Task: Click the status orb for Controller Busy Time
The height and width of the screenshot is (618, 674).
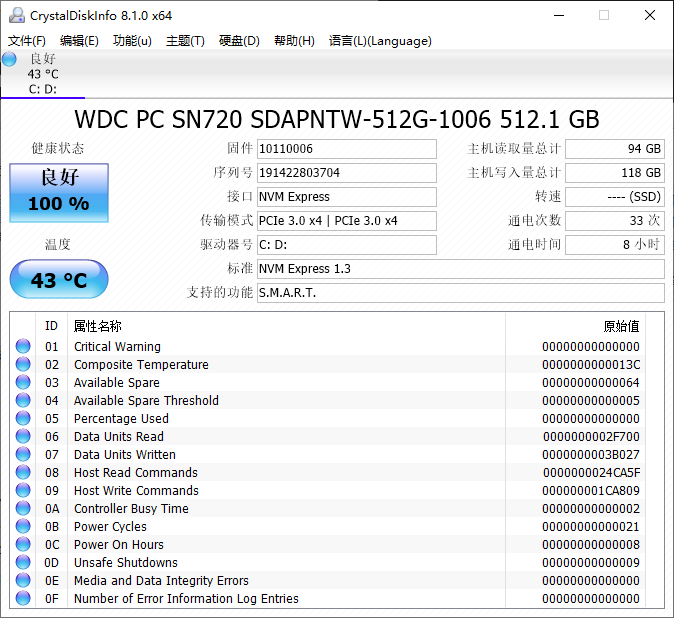Action: click(x=23, y=508)
